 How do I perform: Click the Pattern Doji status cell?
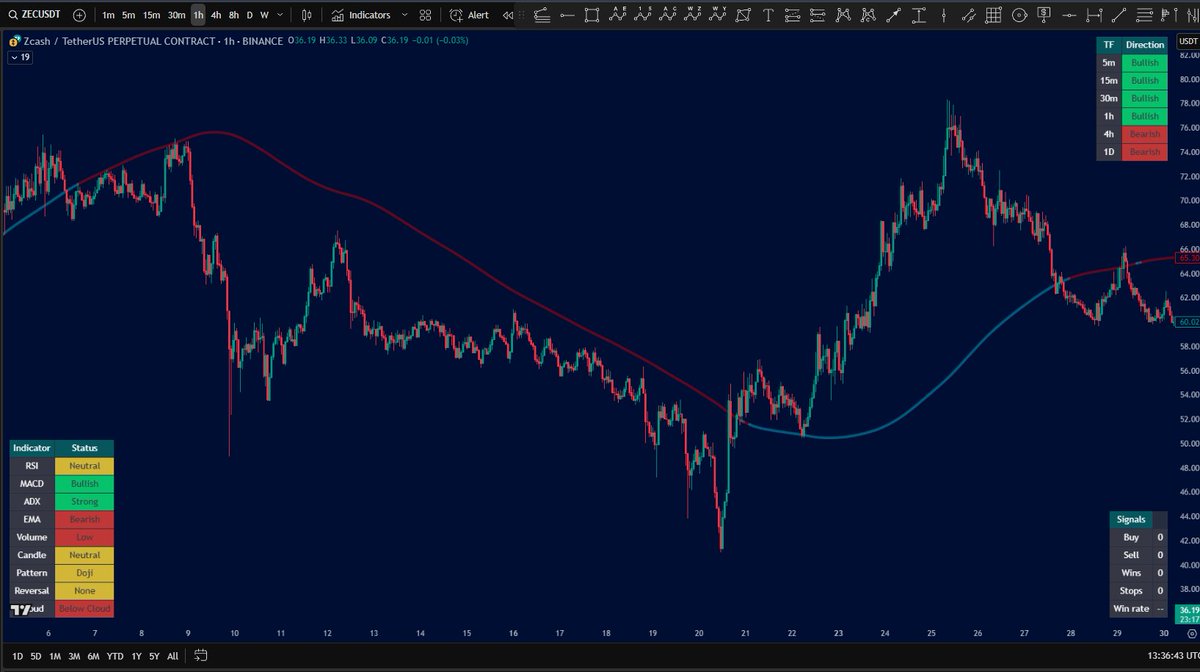pos(84,573)
